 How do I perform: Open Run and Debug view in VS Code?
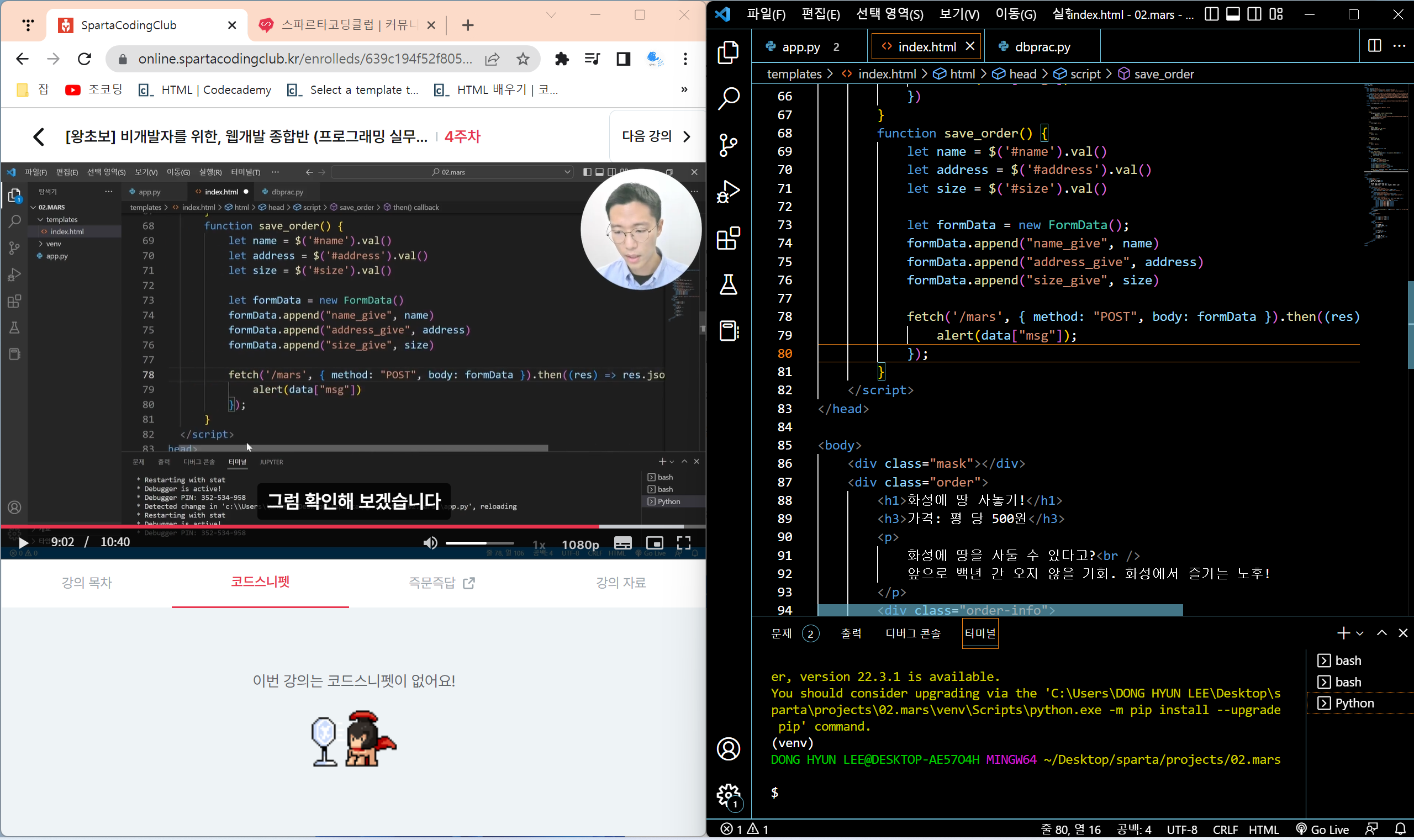(728, 191)
